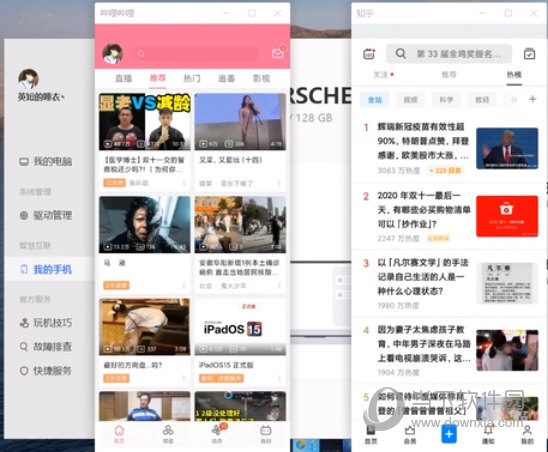
Task: Open the Bilibili 影视 tab
Action: (x=261, y=78)
